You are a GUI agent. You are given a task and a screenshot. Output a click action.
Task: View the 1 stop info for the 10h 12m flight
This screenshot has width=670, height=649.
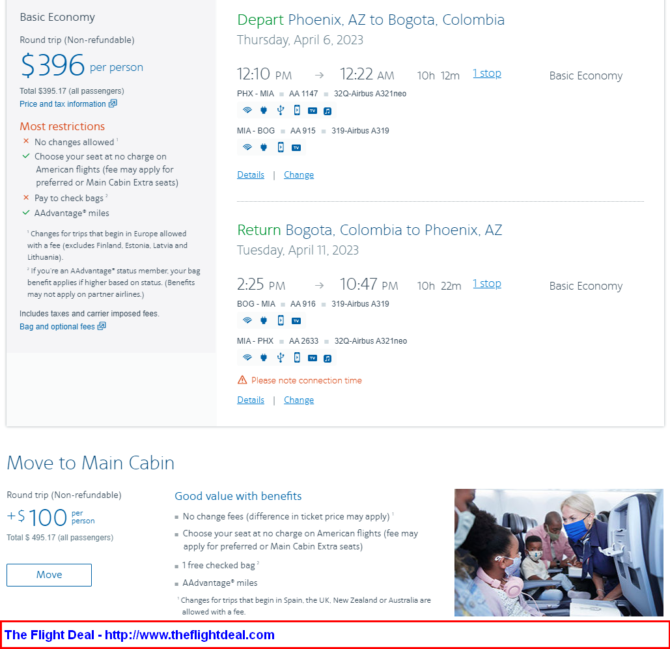click(x=487, y=73)
